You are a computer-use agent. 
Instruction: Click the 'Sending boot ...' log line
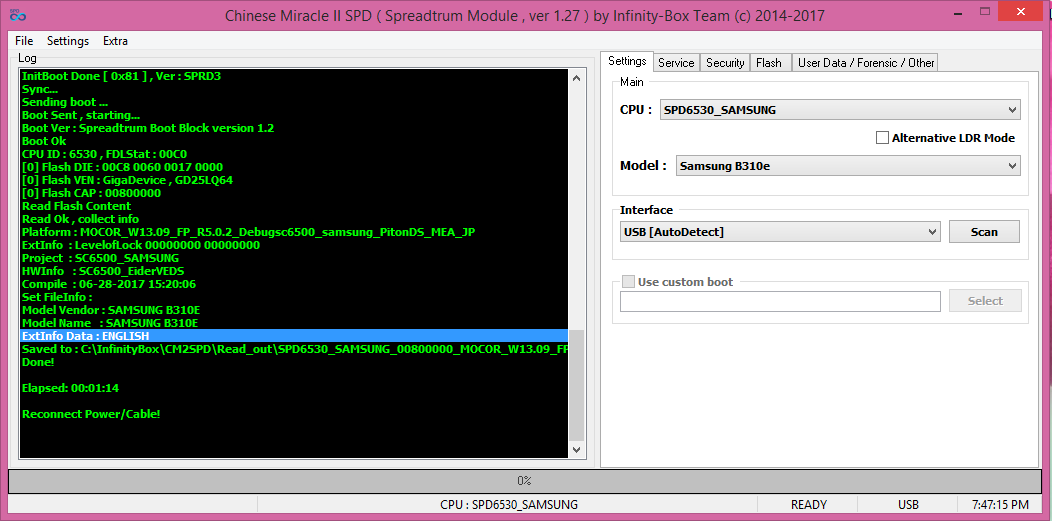pyautogui.click(x=65, y=102)
